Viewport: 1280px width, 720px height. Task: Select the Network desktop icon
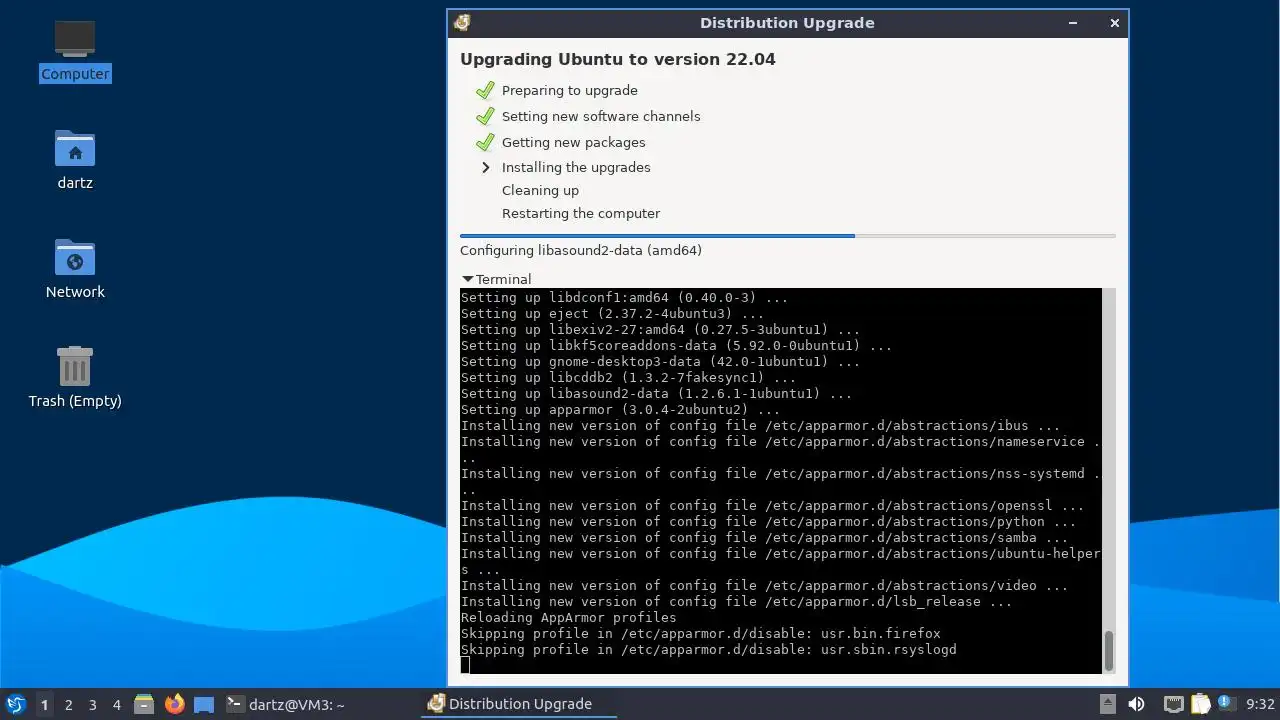75,269
